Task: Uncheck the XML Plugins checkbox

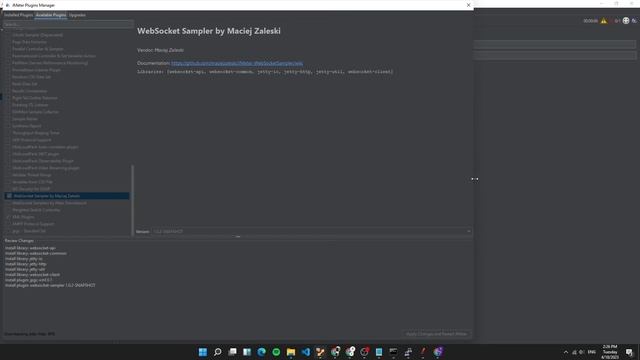Action: (x=8, y=217)
